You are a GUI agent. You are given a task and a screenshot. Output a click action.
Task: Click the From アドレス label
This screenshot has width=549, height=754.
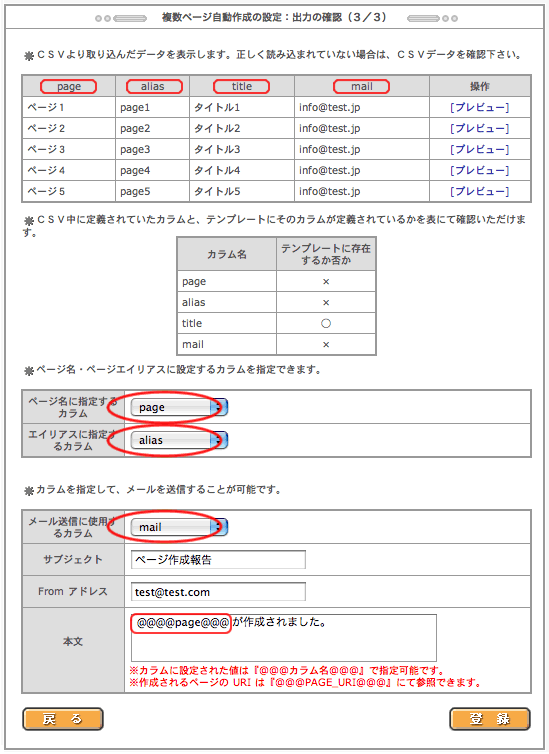73,592
